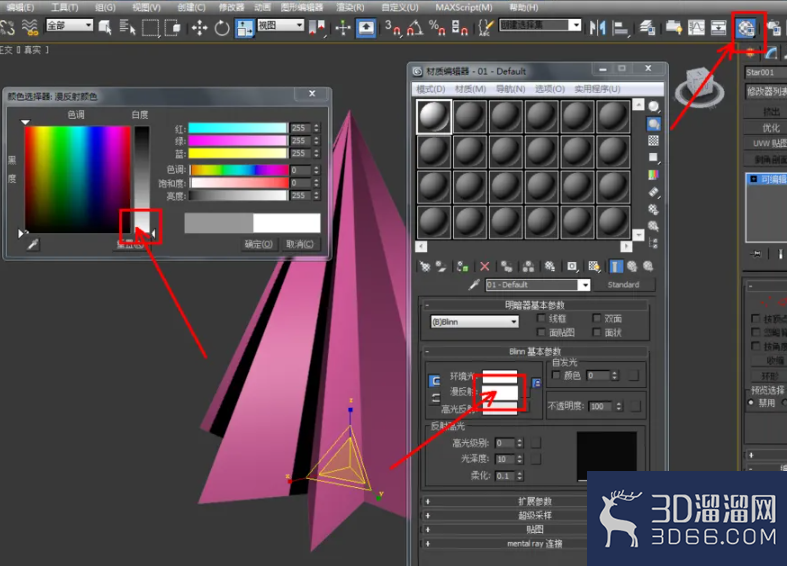This screenshot has height=566, width=787.
Task: Click the 漫反射 diffuse color swatch
Action: (x=499, y=392)
